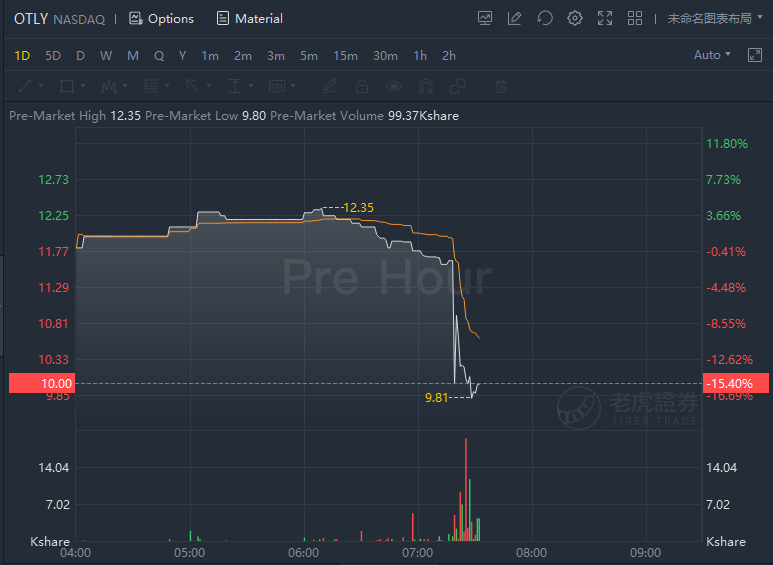Click the OTLY ticker symbol
This screenshot has height=565, width=773.
click(31, 19)
